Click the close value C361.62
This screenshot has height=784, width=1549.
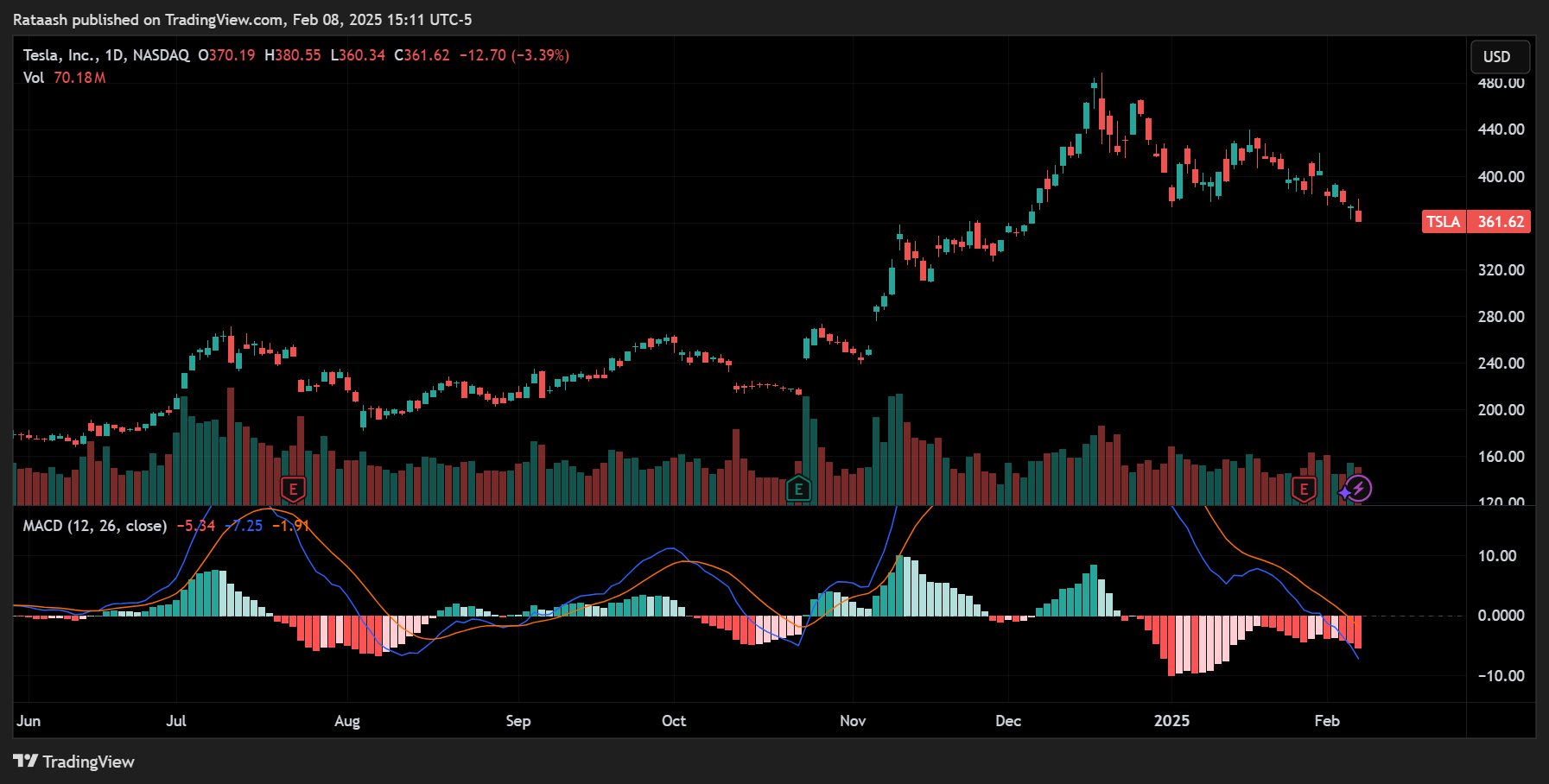[422, 55]
